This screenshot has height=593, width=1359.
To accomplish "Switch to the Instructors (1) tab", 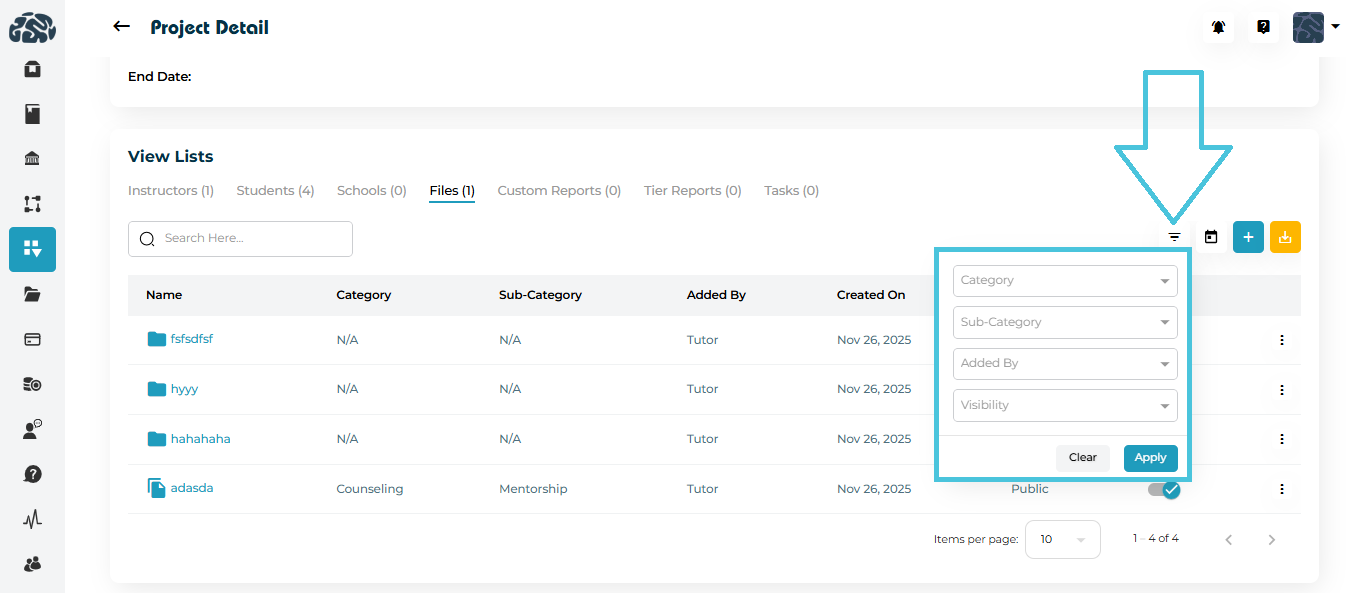I will click(171, 191).
